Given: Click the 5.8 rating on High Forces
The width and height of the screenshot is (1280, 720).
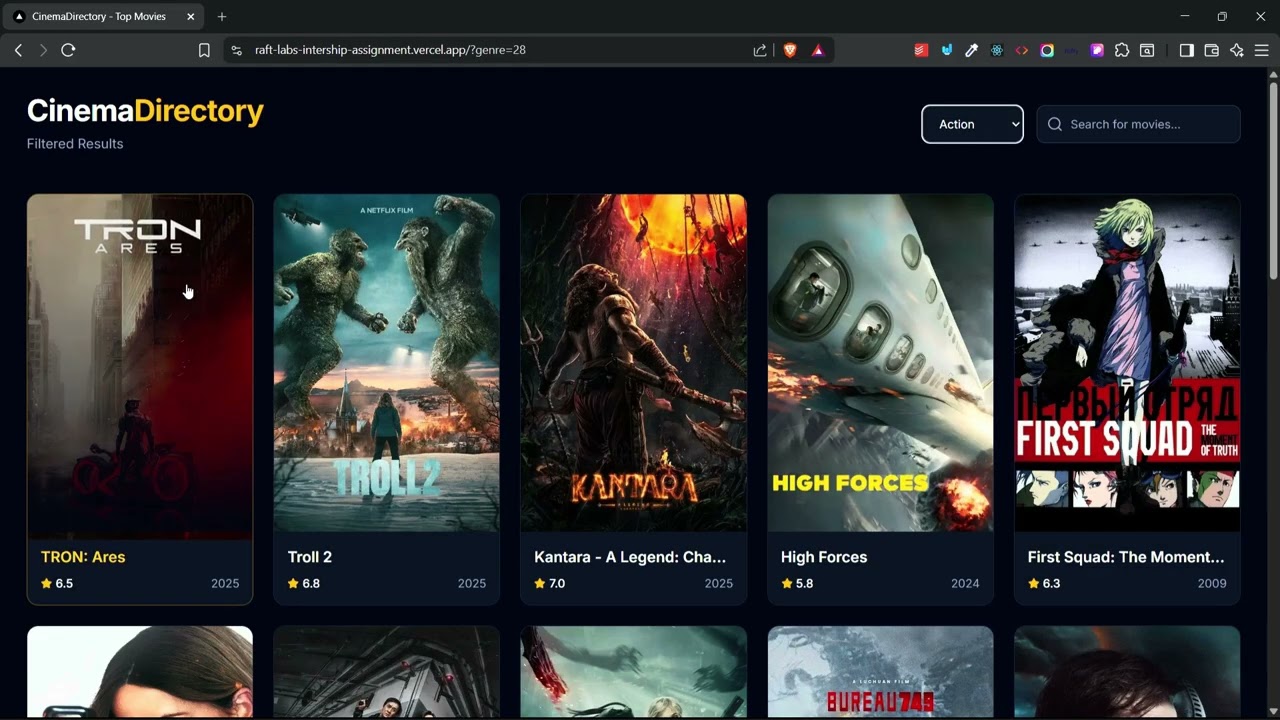Looking at the screenshot, I should coord(797,583).
